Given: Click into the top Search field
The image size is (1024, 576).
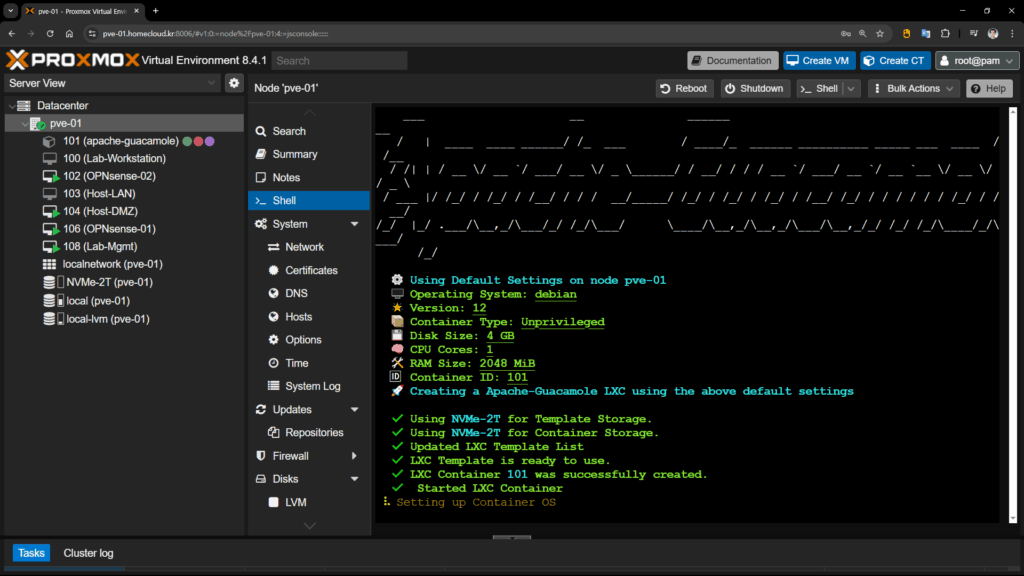Looking at the screenshot, I should [x=338, y=60].
